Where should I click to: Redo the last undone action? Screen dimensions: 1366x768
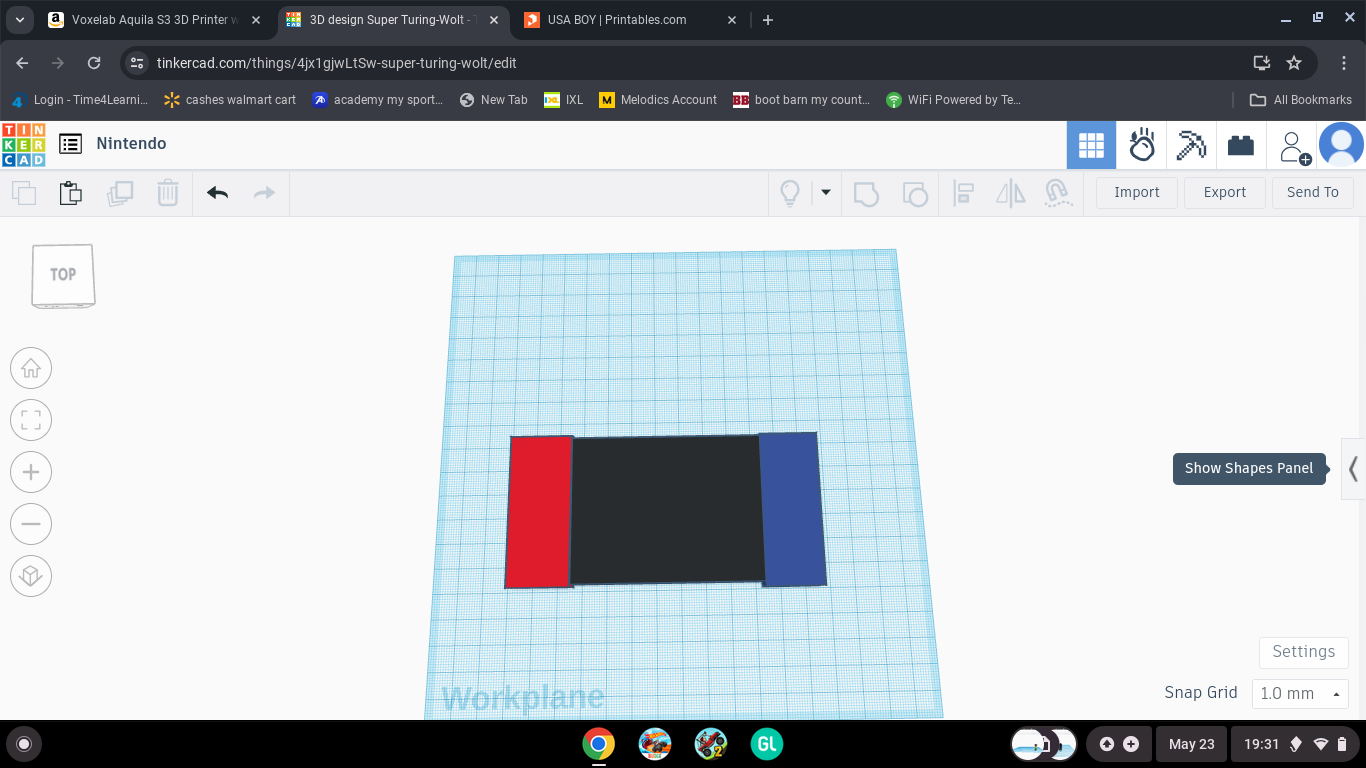coord(264,193)
